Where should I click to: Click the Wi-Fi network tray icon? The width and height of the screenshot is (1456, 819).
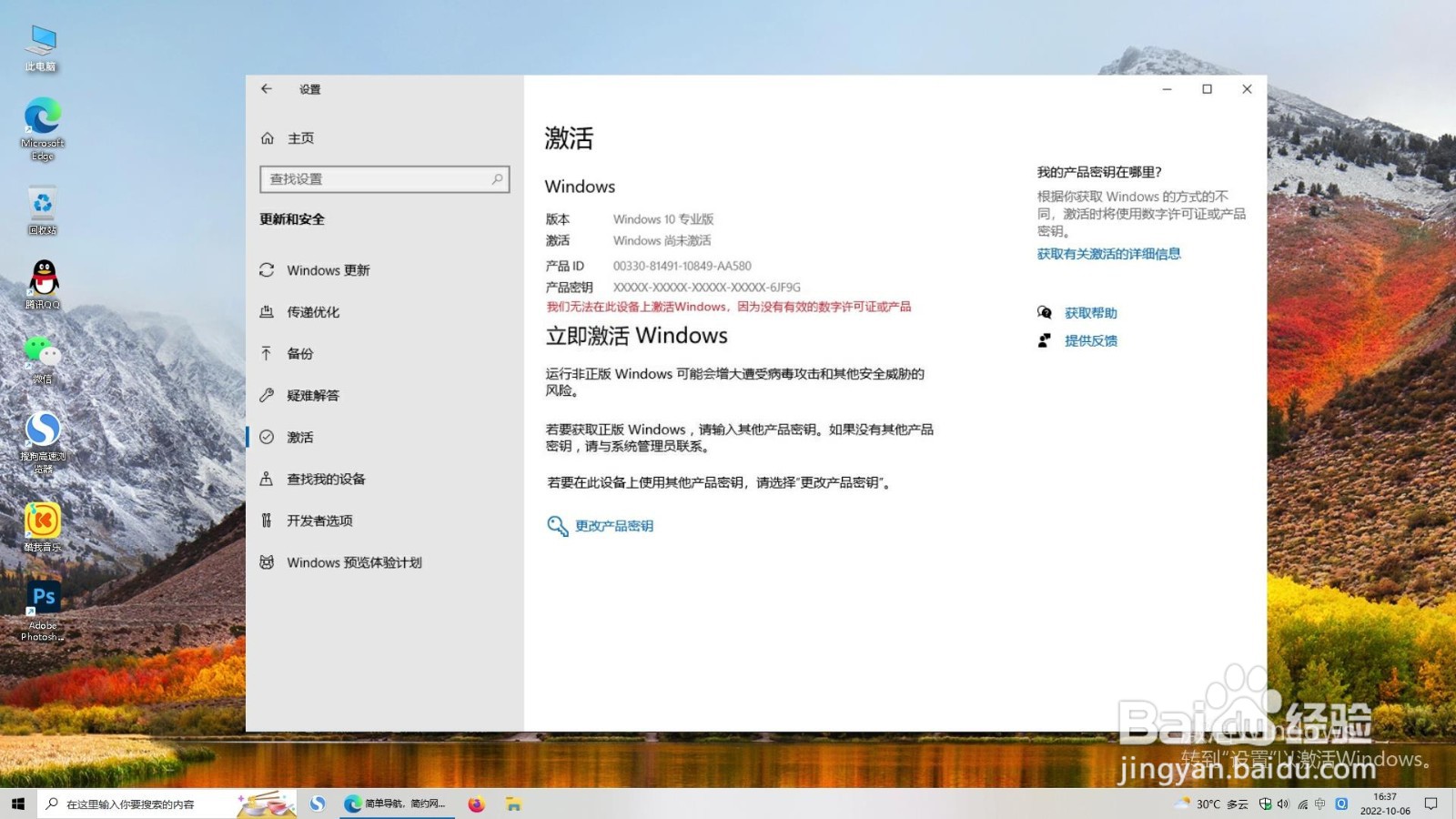point(1302,804)
